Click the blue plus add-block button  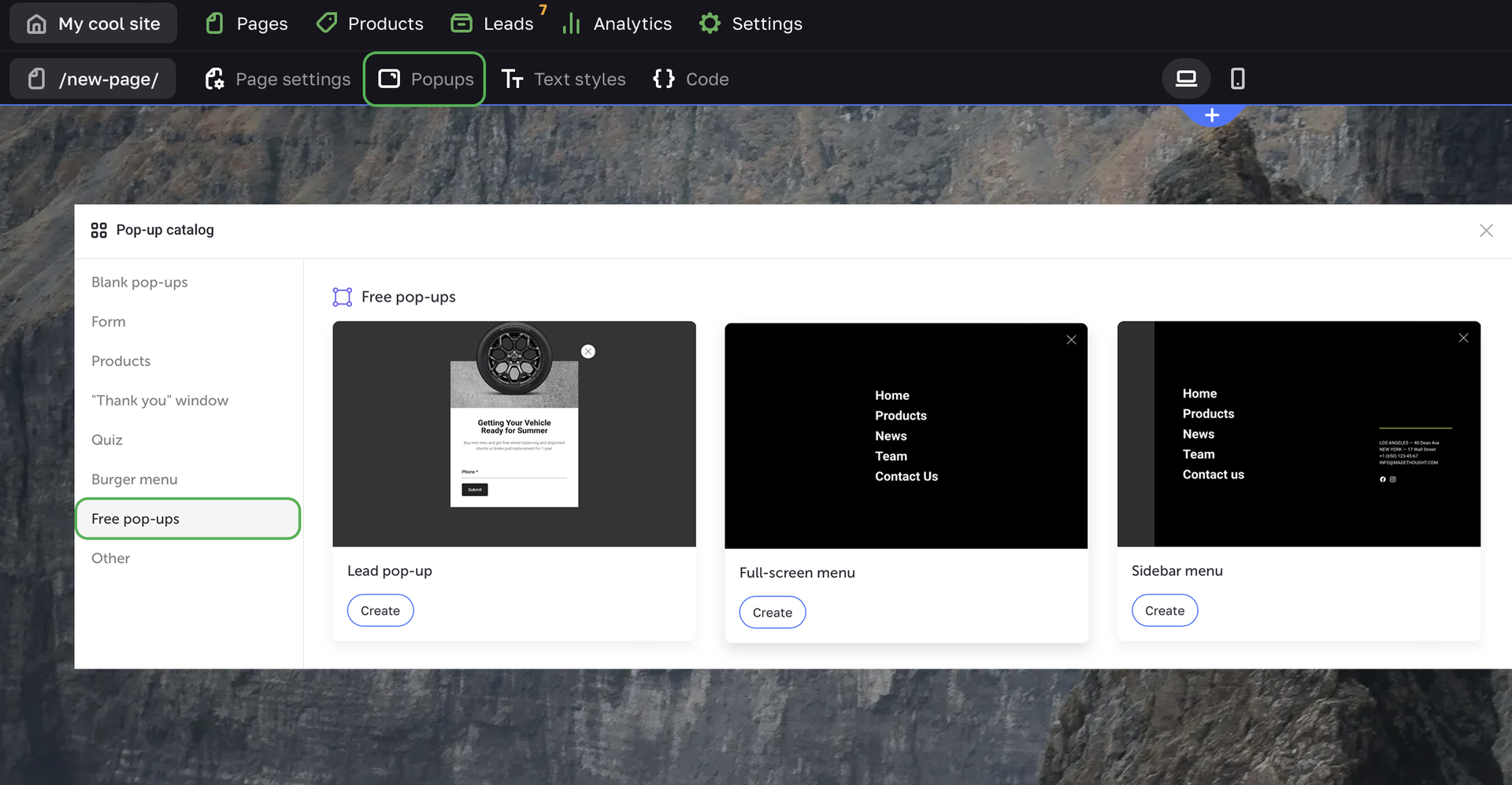1212,116
